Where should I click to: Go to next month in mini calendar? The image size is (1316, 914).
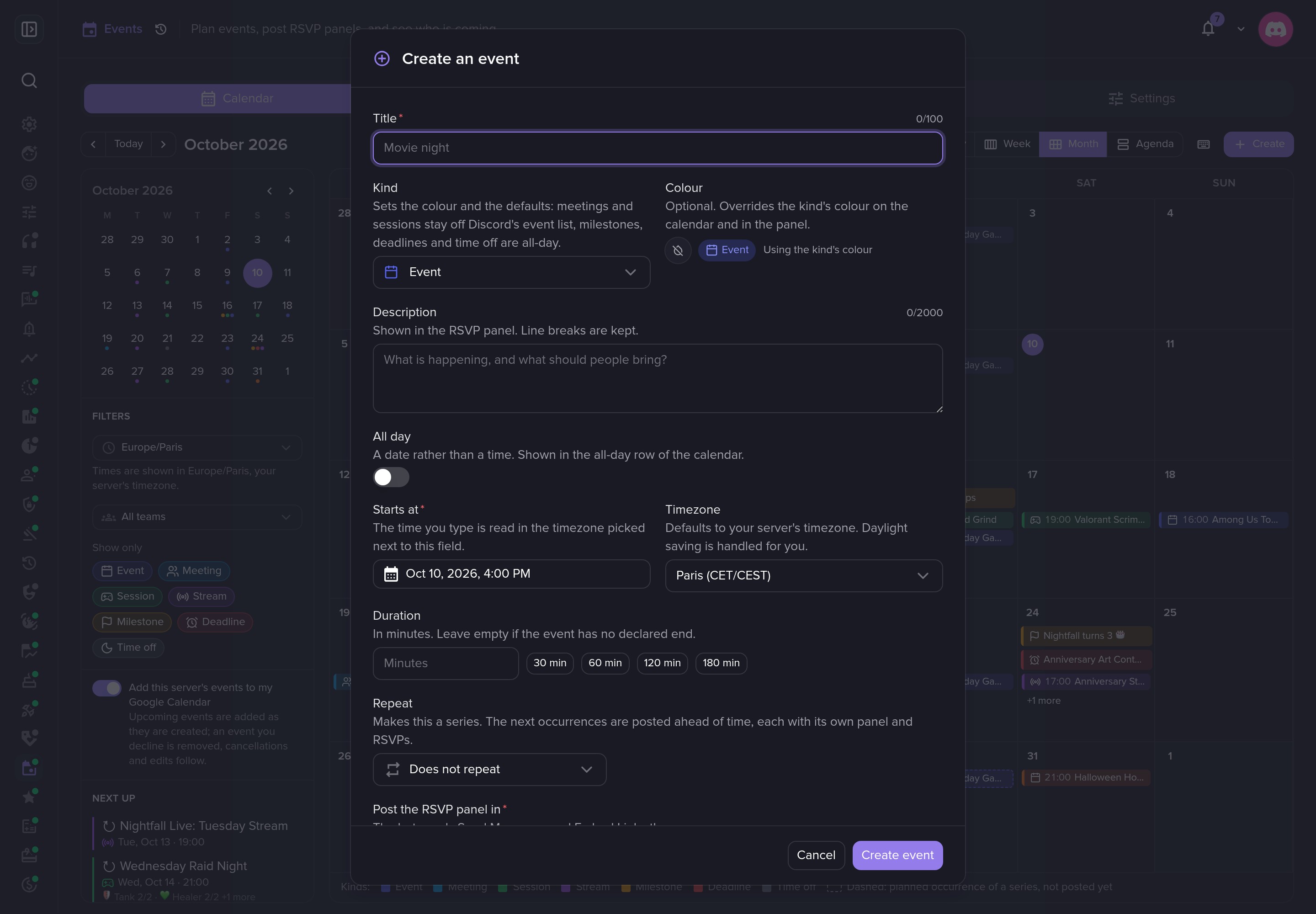coord(292,191)
